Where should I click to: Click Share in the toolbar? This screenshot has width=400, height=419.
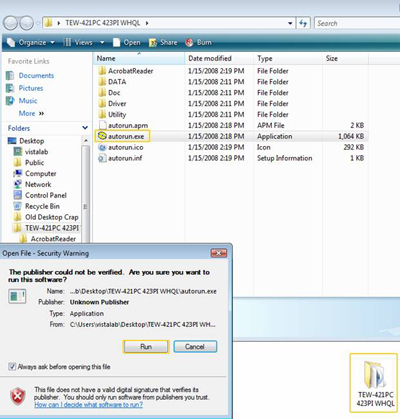[163, 42]
